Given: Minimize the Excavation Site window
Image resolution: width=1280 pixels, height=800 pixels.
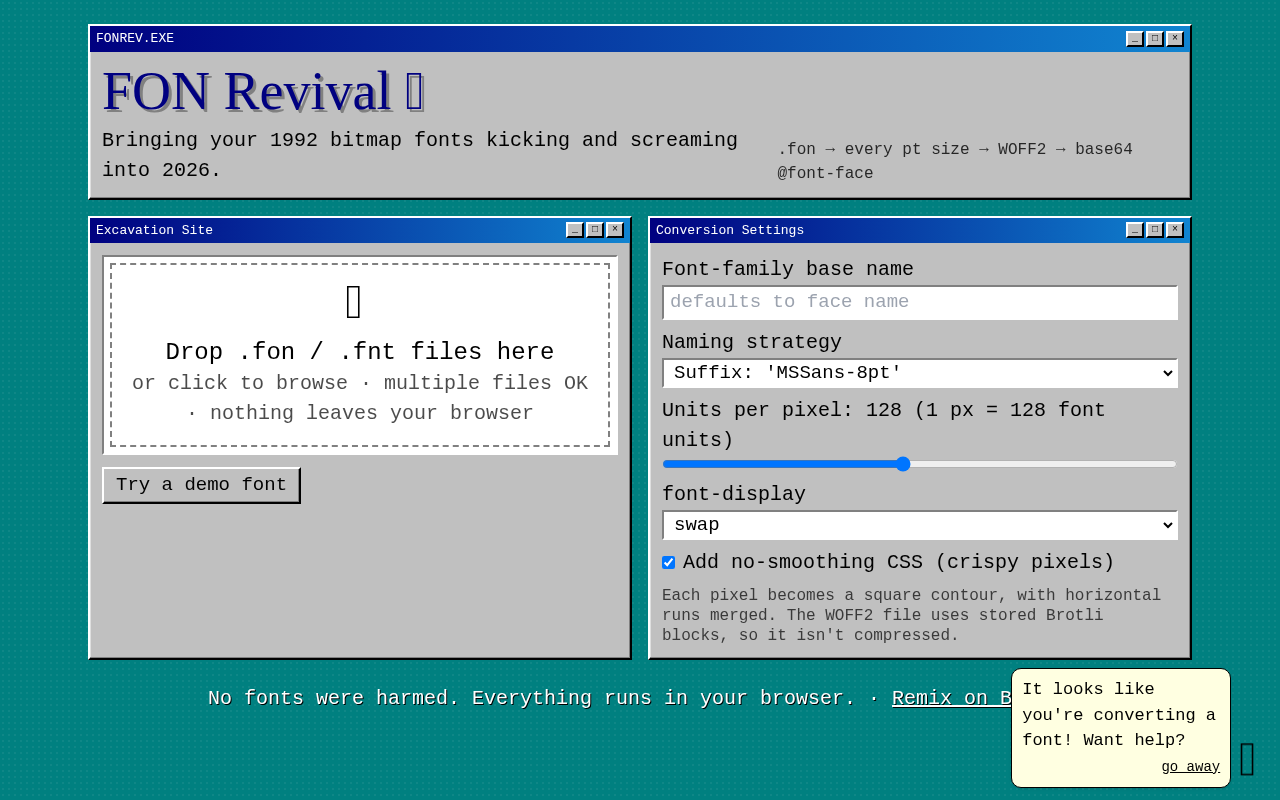Looking at the screenshot, I should 574,230.
